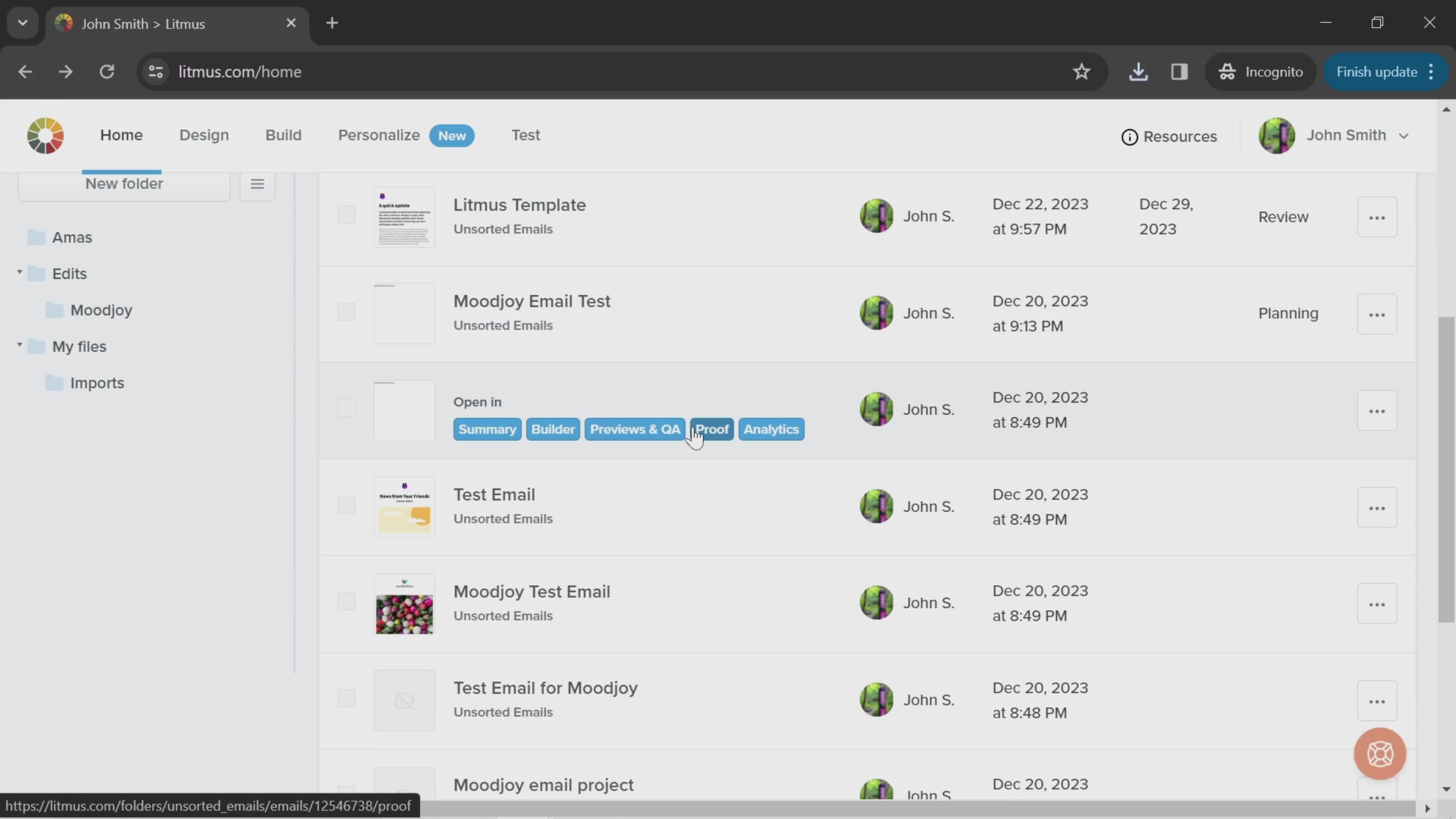Click the Litmus app logo icon

pyautogui.click(x=45, y=135)
